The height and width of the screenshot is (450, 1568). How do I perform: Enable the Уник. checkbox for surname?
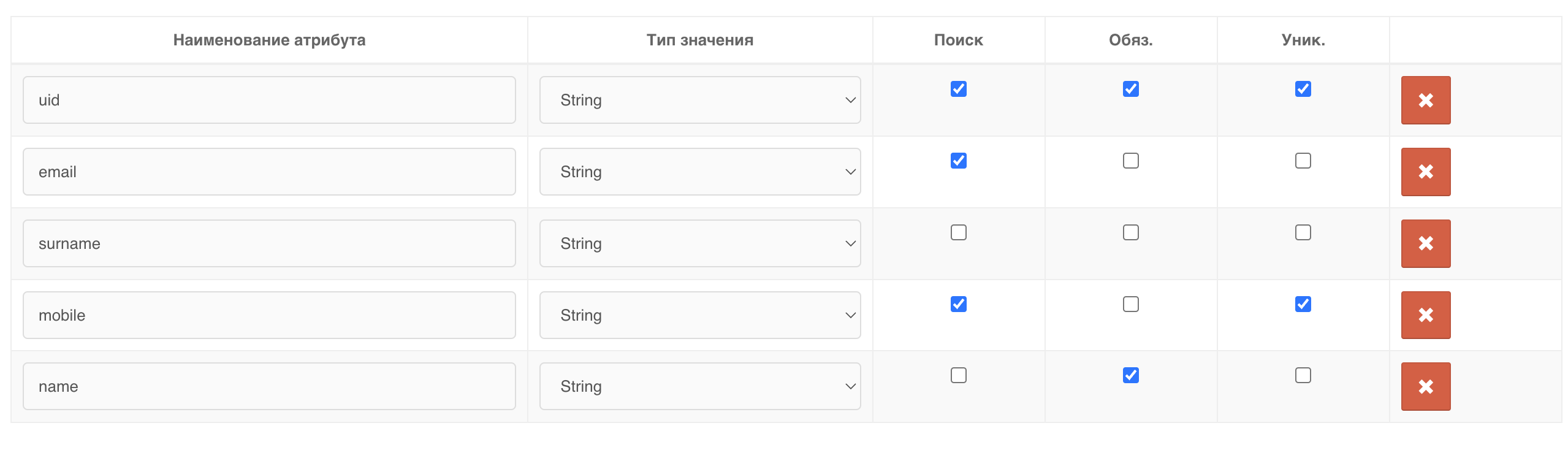tap(1302, 232)
